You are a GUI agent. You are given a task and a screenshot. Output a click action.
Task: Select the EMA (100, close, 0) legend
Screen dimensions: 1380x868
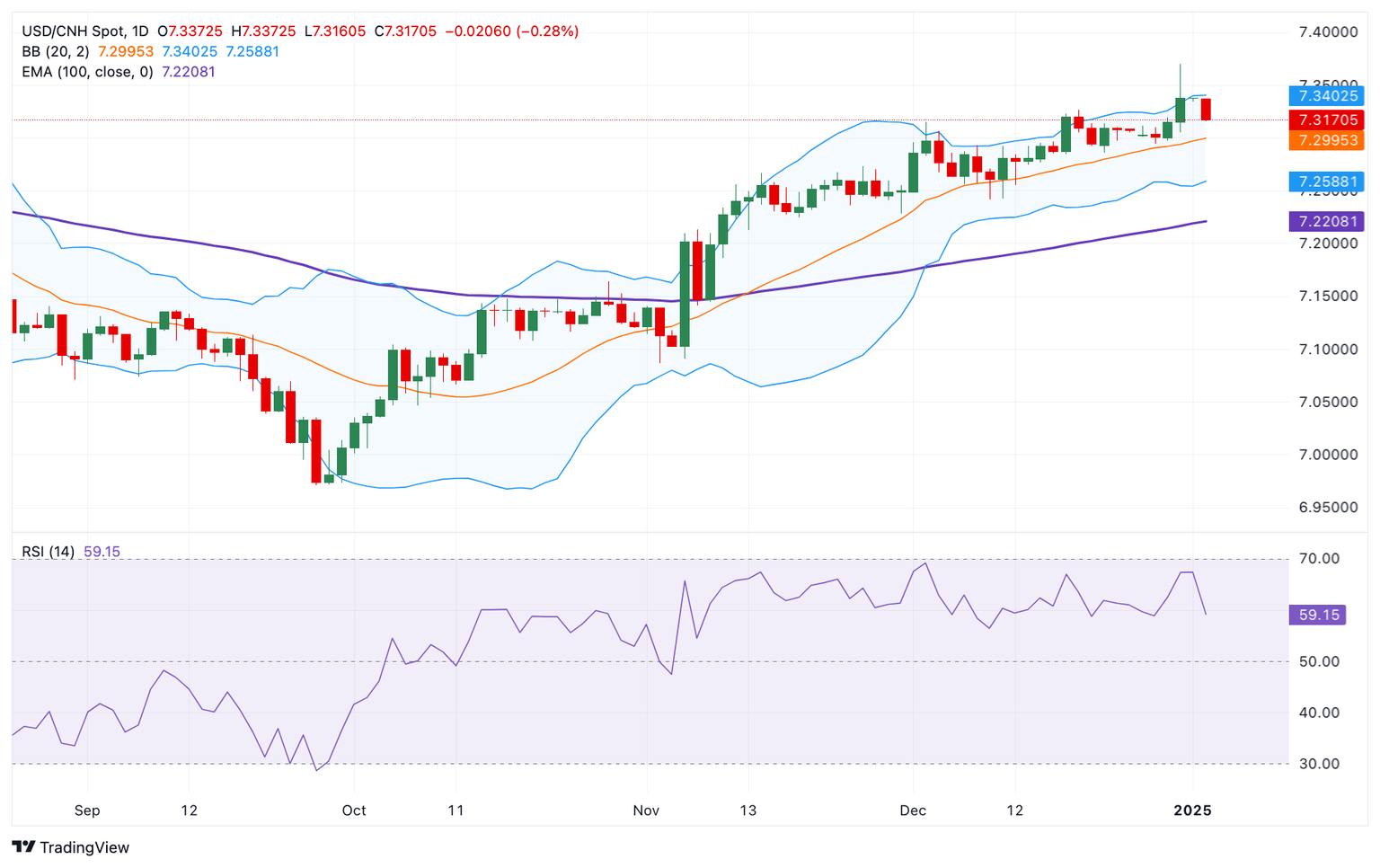point(87,72)
